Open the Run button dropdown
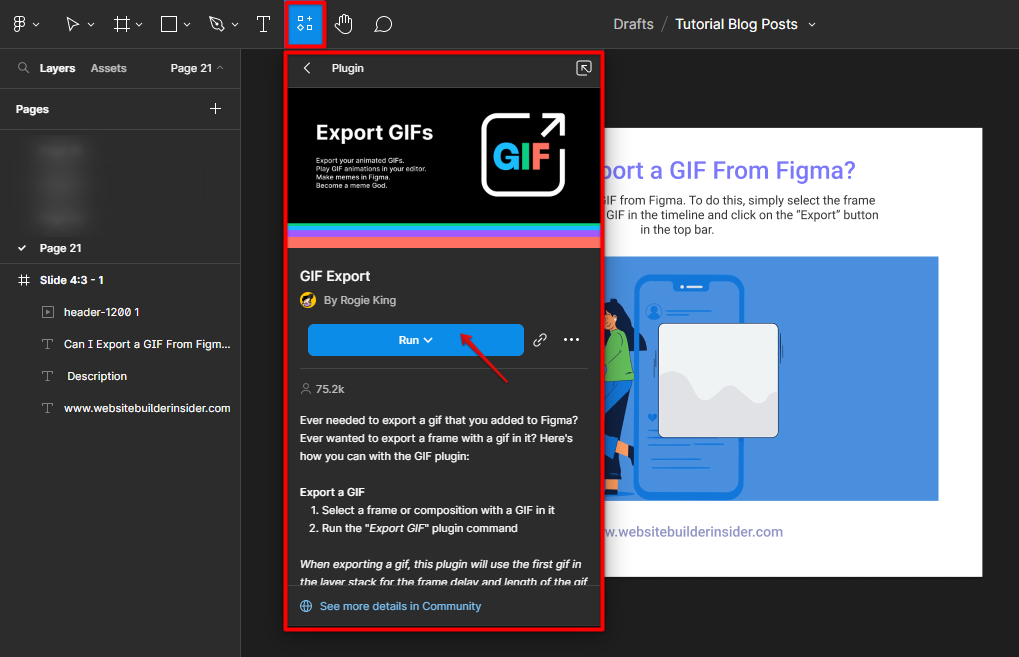The image size is (1019, 657). 427,340
